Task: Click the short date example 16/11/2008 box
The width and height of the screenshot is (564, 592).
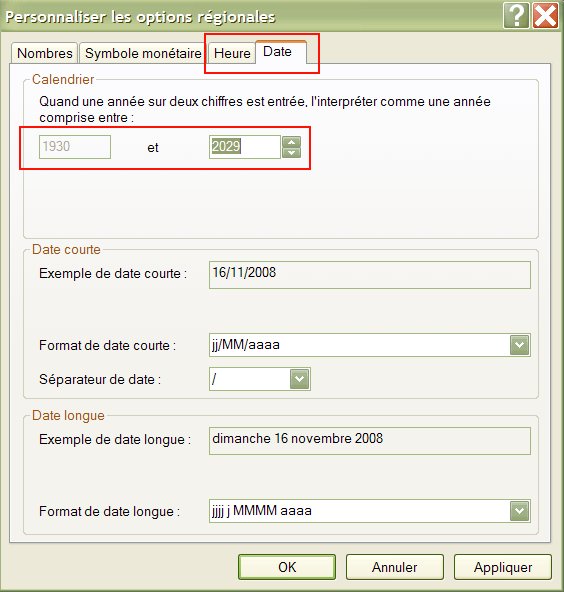Action: (370, 275)
